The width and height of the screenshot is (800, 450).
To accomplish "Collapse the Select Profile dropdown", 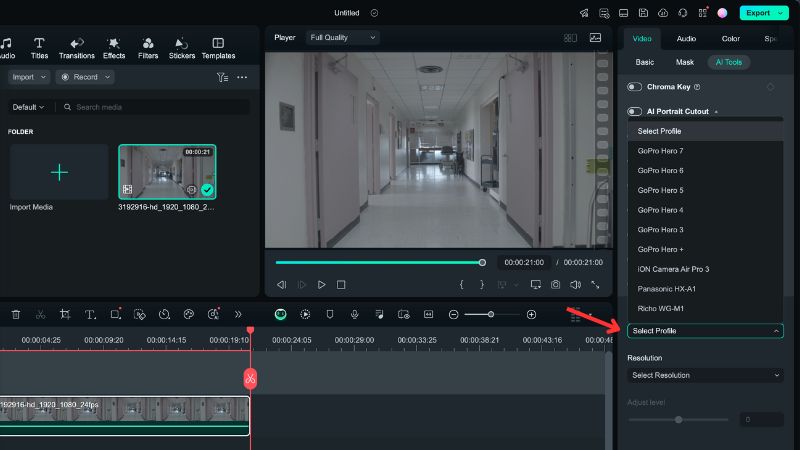I will [x=705, y=331].
